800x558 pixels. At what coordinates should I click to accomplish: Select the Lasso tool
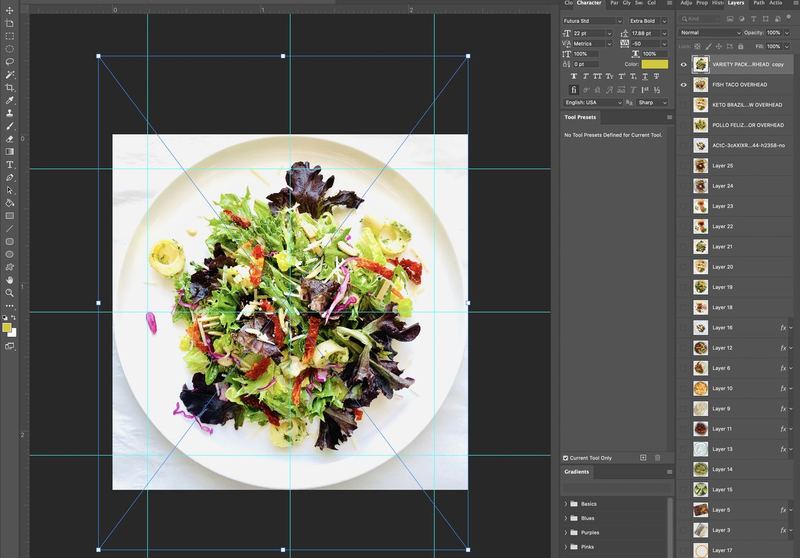[x=10, y=62]
